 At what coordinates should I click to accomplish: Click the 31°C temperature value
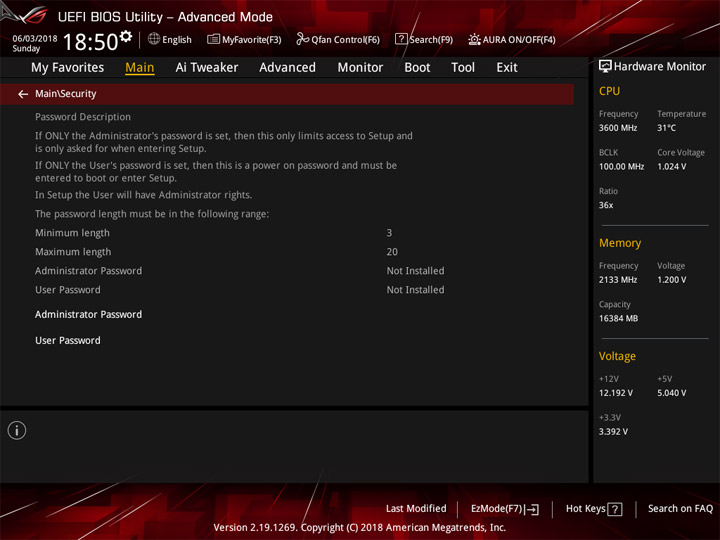[x=666, y=128]
